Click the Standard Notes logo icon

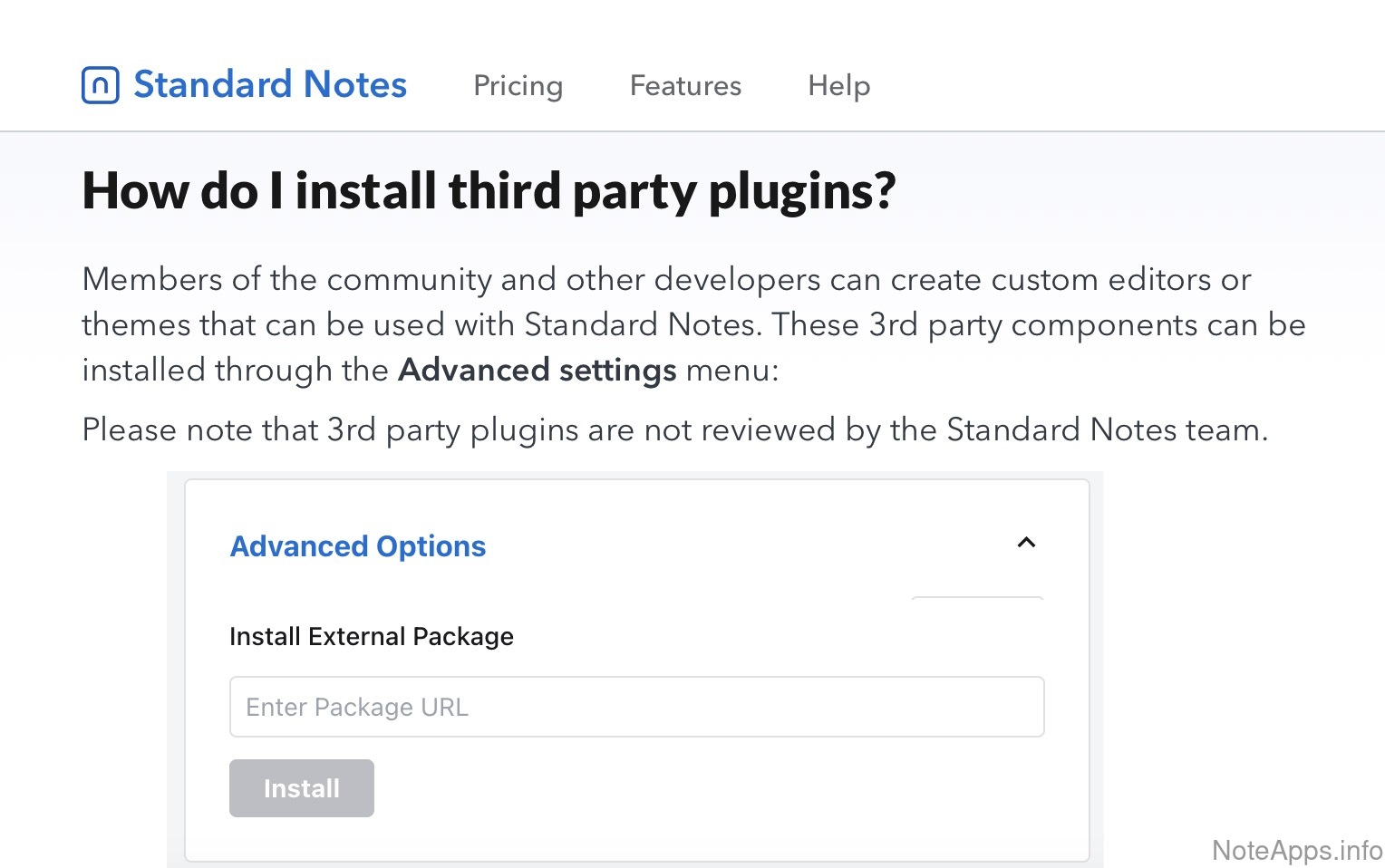[100, 85]
